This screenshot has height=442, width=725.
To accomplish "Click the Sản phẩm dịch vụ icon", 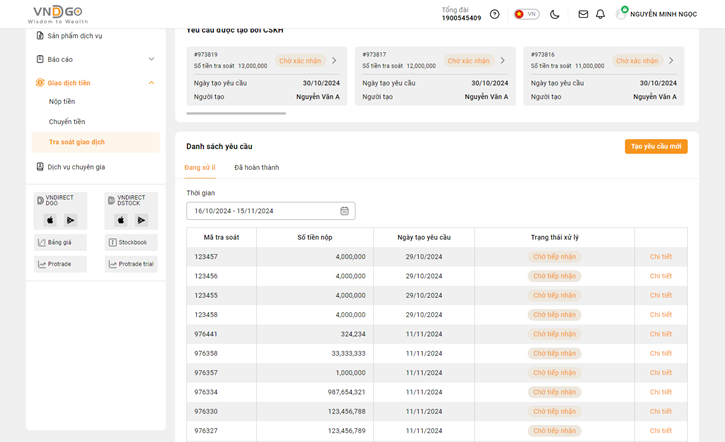I will pos(40,35).
